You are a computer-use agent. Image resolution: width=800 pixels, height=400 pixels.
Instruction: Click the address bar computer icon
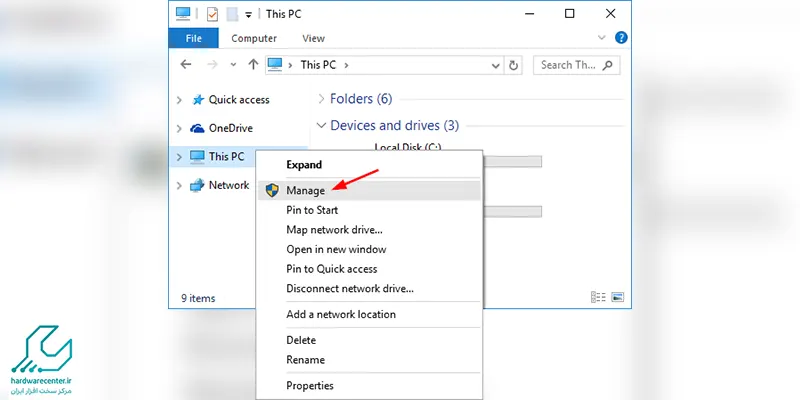click(275, 65)
